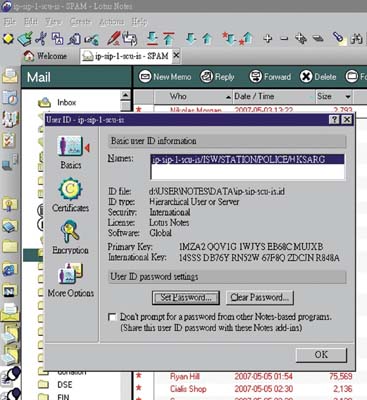Image resolution: width=367 pixels, height=400 pixels.
Task: Click the plus expand toolbar icon
Action: click(268, 39)
